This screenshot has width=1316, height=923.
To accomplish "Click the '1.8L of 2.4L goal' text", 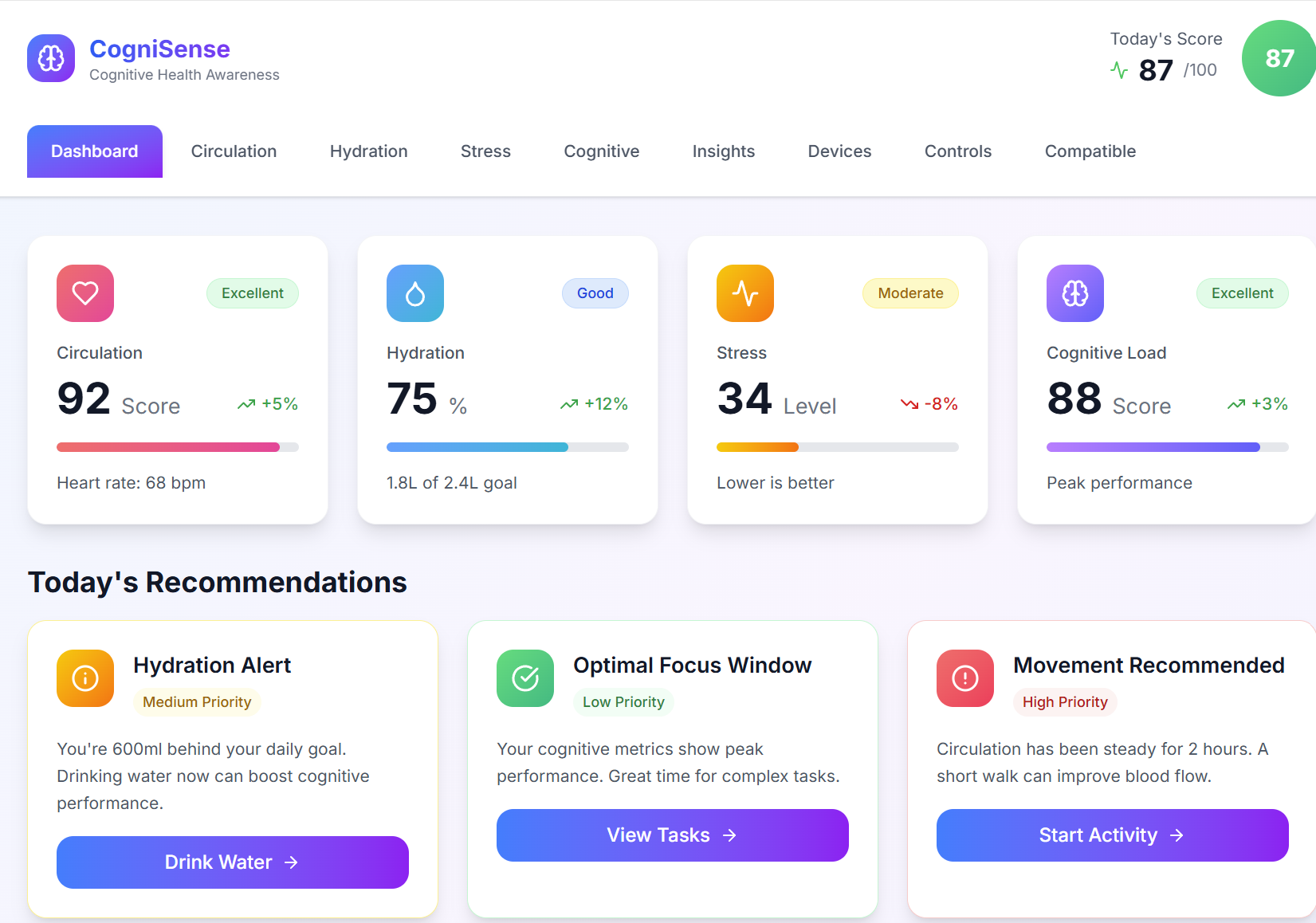I will (x=452, y=483).
